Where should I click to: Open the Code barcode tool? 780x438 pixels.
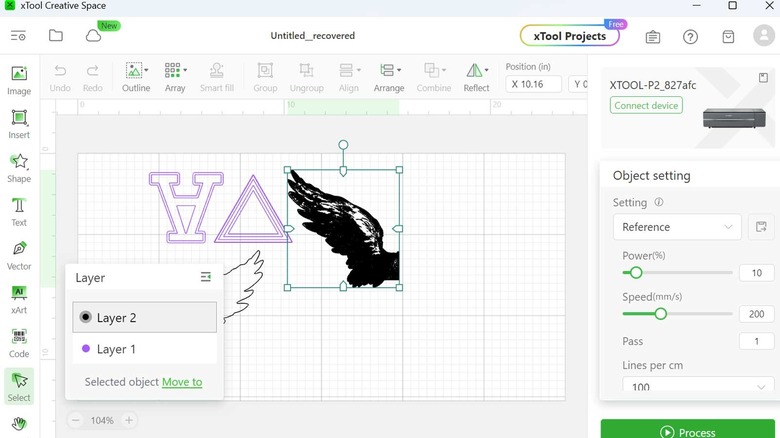click(19, 343)
